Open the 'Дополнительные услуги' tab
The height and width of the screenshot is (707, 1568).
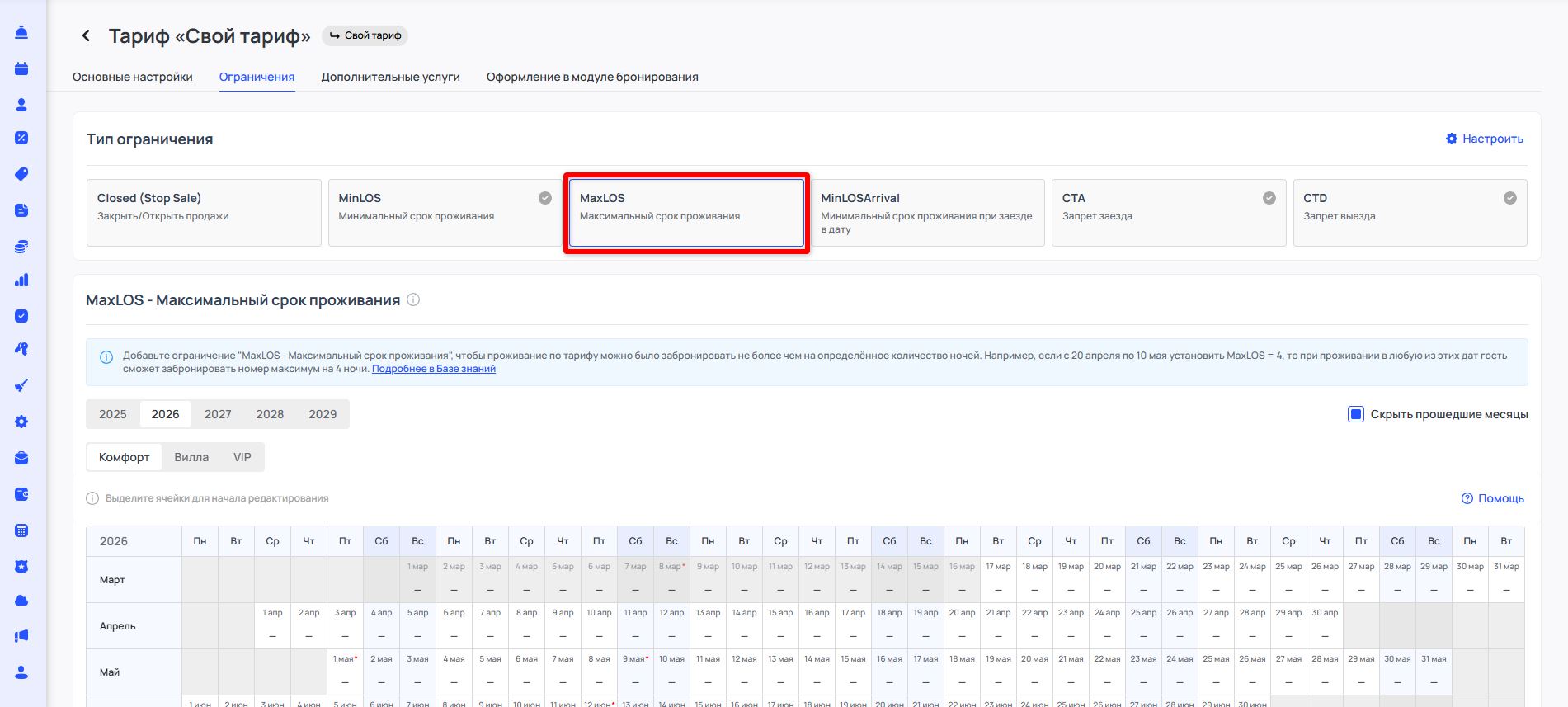390,77
